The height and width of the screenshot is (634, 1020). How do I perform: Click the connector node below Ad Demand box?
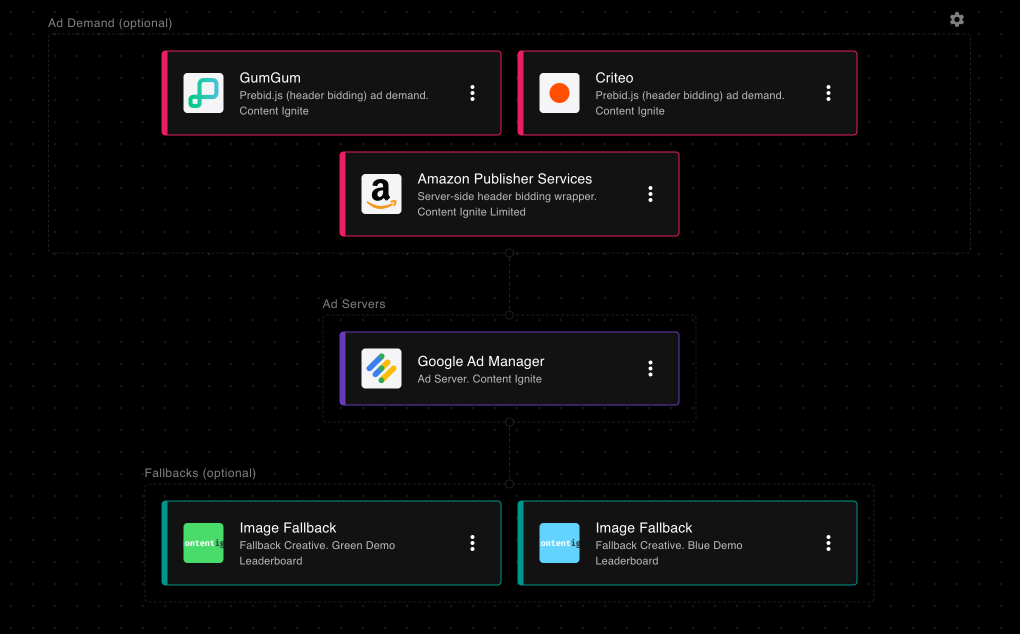point(509,253)
